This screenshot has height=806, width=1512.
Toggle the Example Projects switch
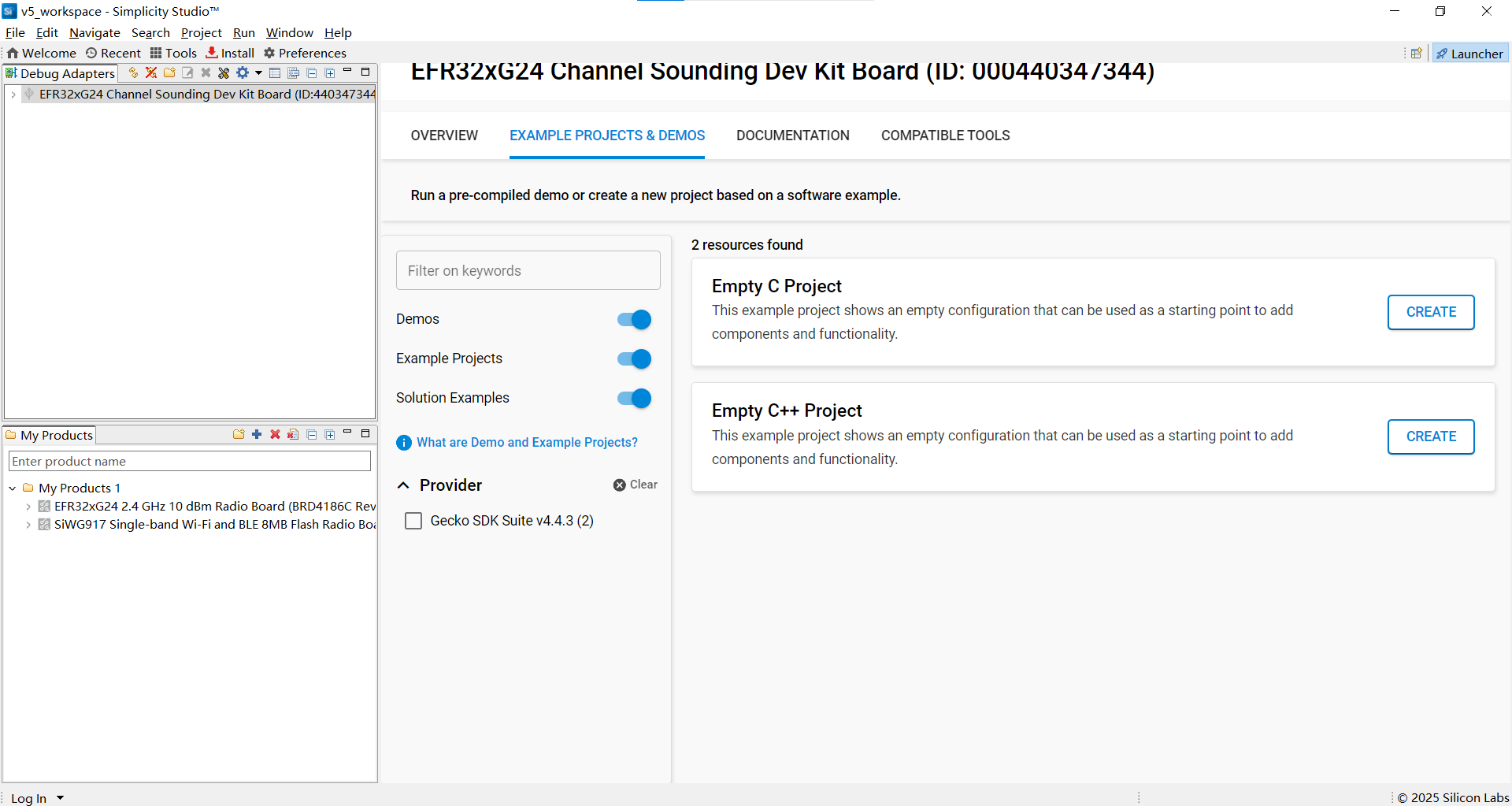point(634,358)
